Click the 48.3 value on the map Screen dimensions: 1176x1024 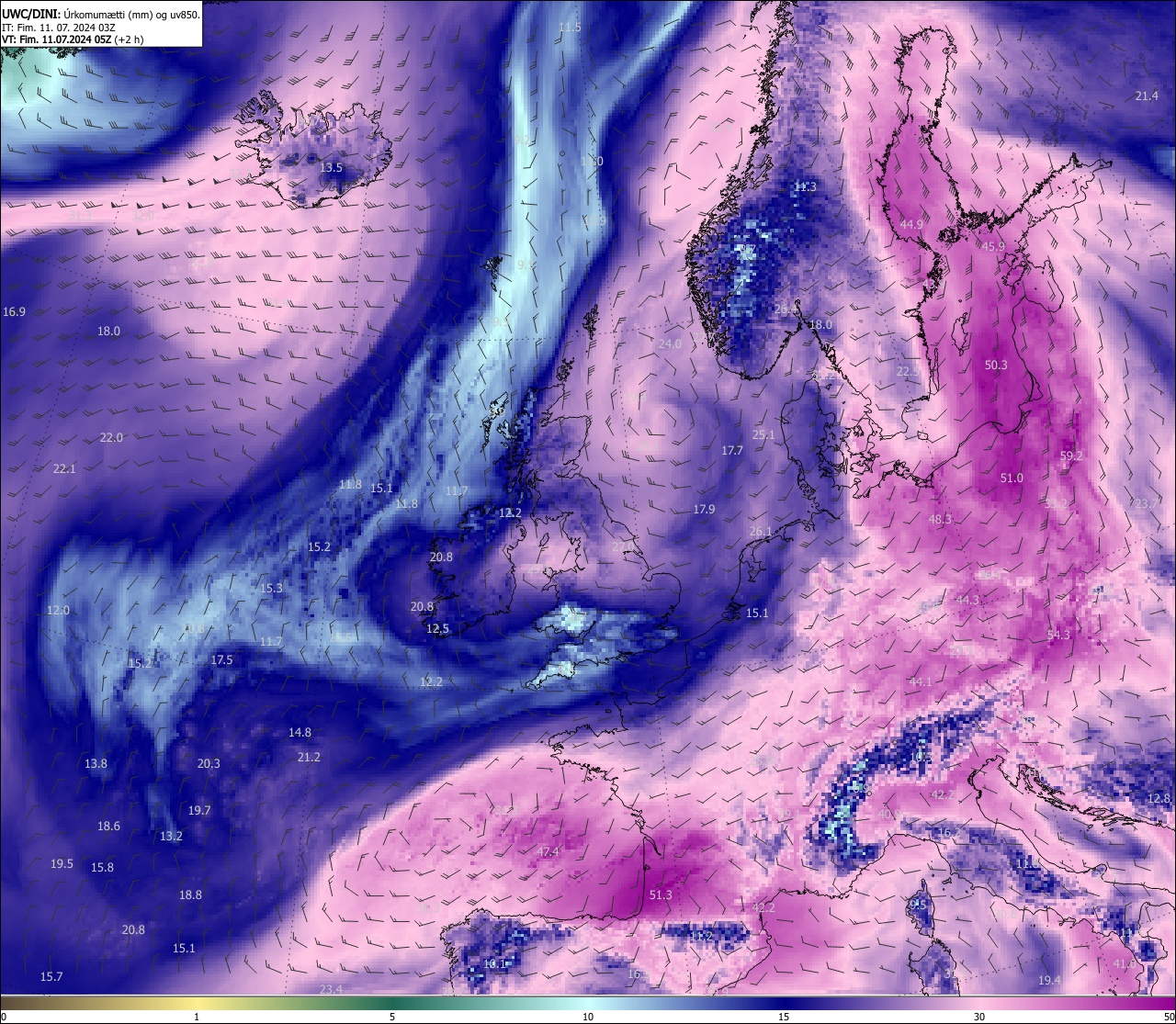(x=940, y=520)
